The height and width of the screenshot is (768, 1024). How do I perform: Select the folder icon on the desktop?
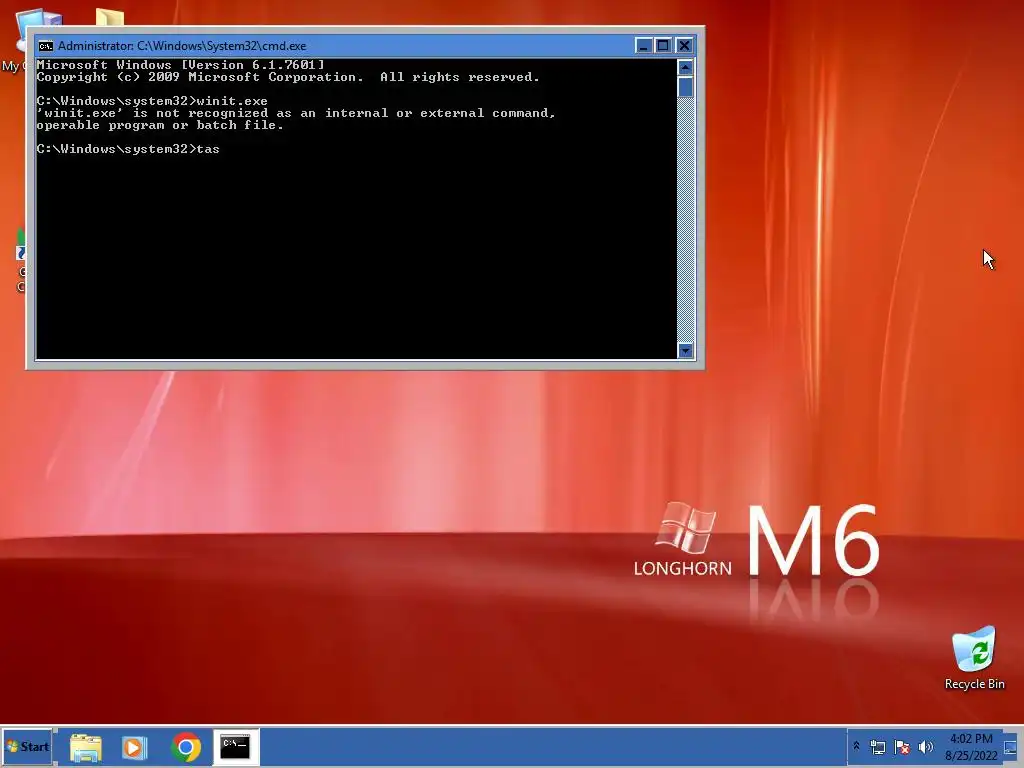coord(109,18)
